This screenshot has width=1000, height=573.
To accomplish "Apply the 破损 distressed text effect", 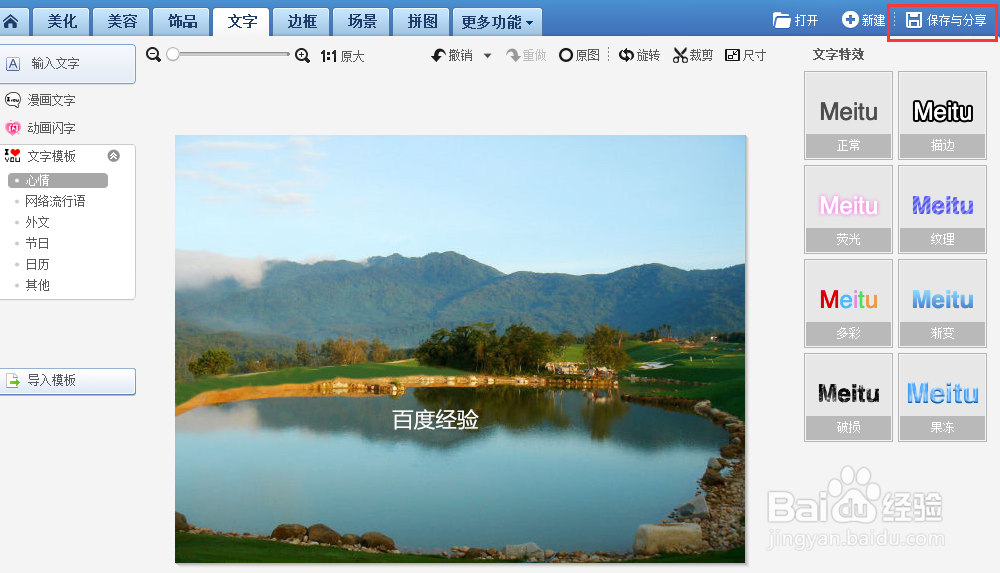I will click(x=848, y=397).
